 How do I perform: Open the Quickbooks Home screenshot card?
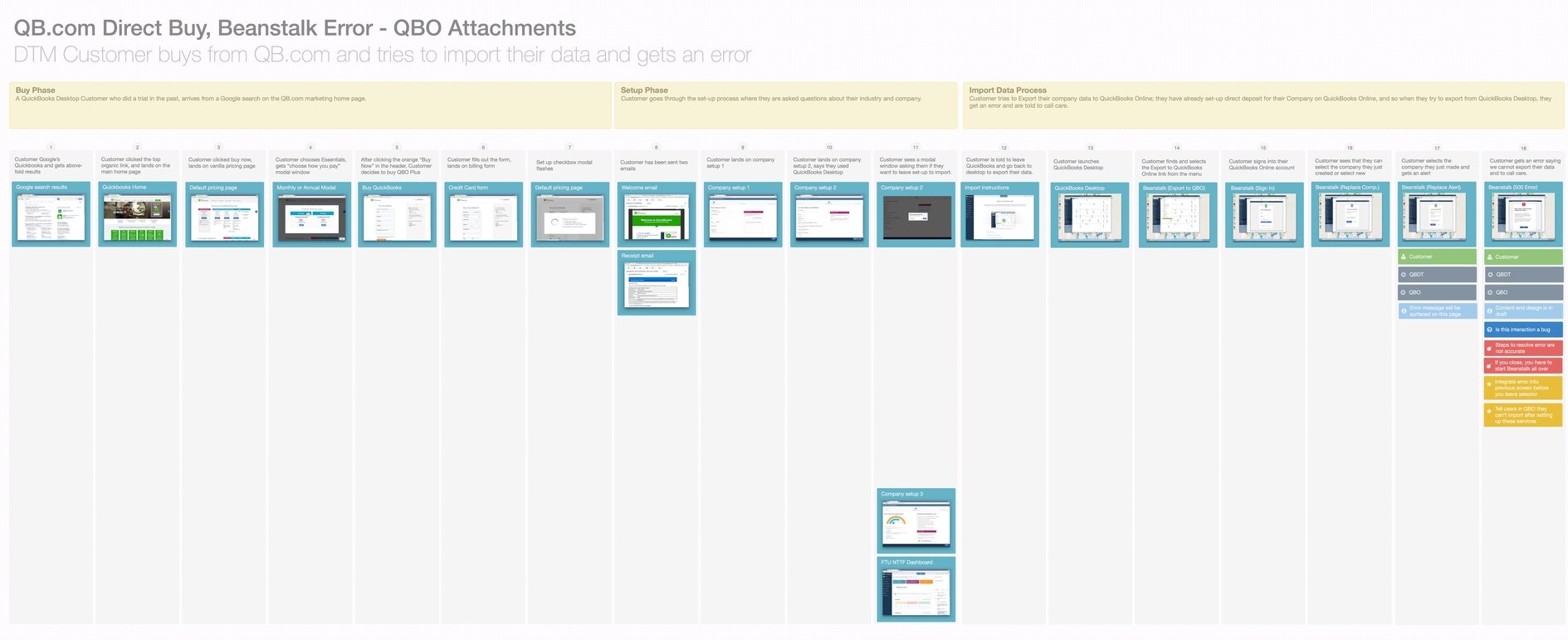coord(137,214)
